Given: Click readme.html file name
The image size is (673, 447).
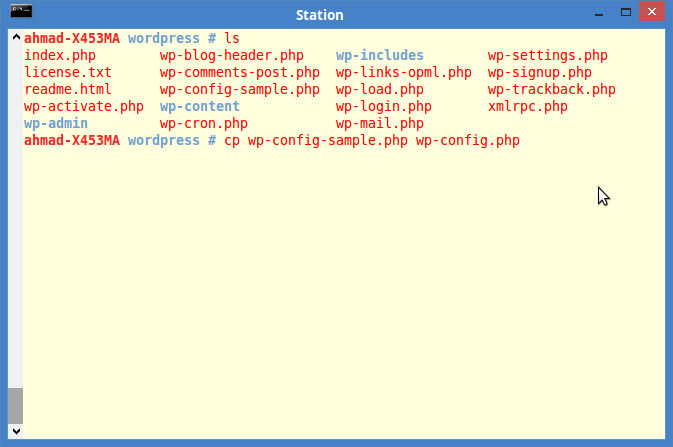Looking at the screenshot, I should 68,89.
